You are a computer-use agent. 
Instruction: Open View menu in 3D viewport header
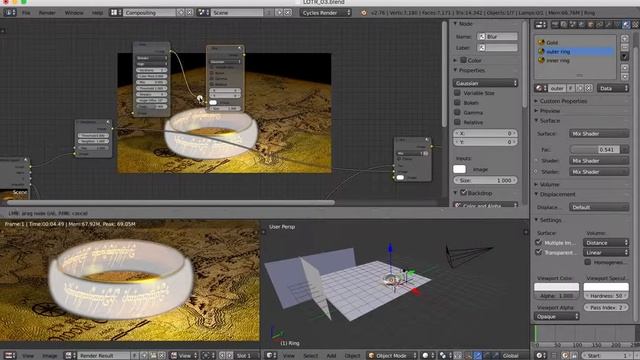tap(289, 356)
